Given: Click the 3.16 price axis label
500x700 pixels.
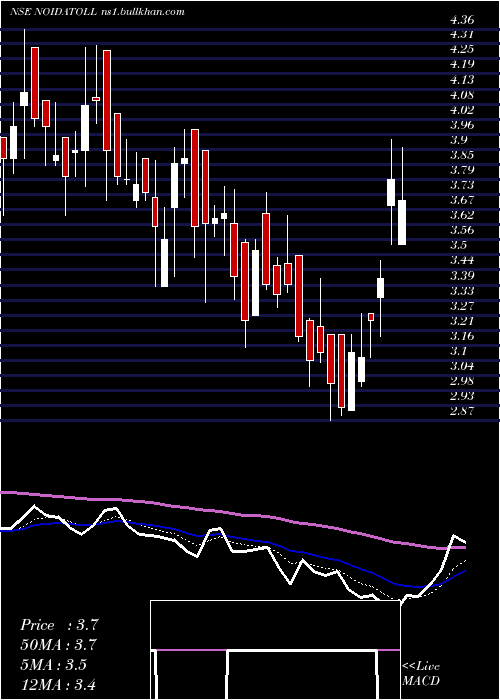Looking at the screenshot, I should [462, 336].
